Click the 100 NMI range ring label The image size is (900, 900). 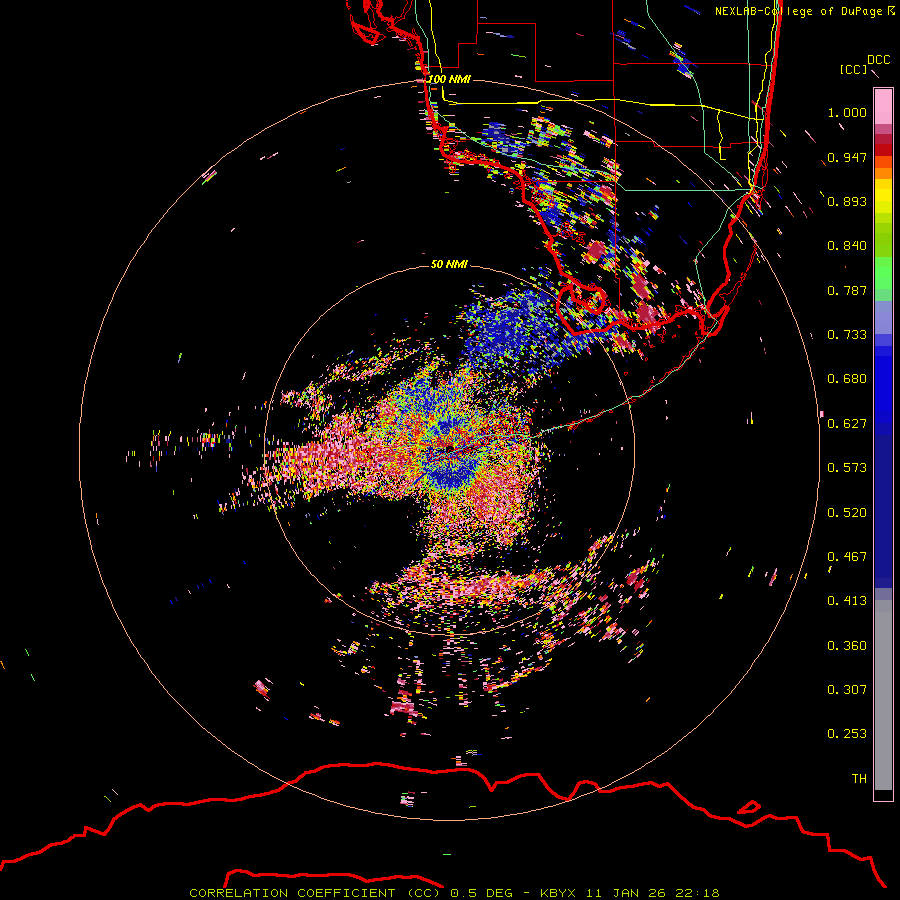tap(449, 79)
